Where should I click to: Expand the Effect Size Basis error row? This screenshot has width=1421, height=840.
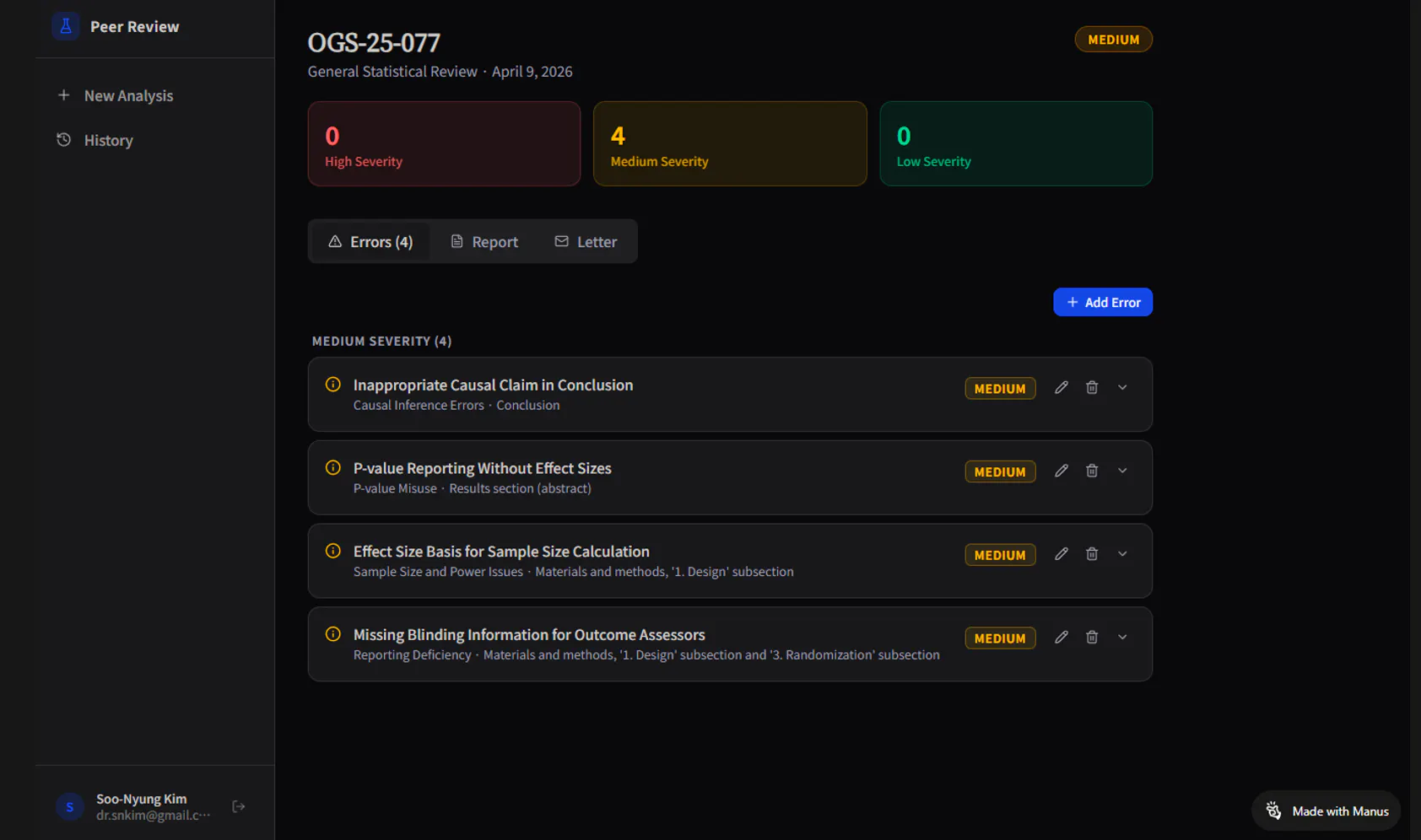(x=1122, y=554)
